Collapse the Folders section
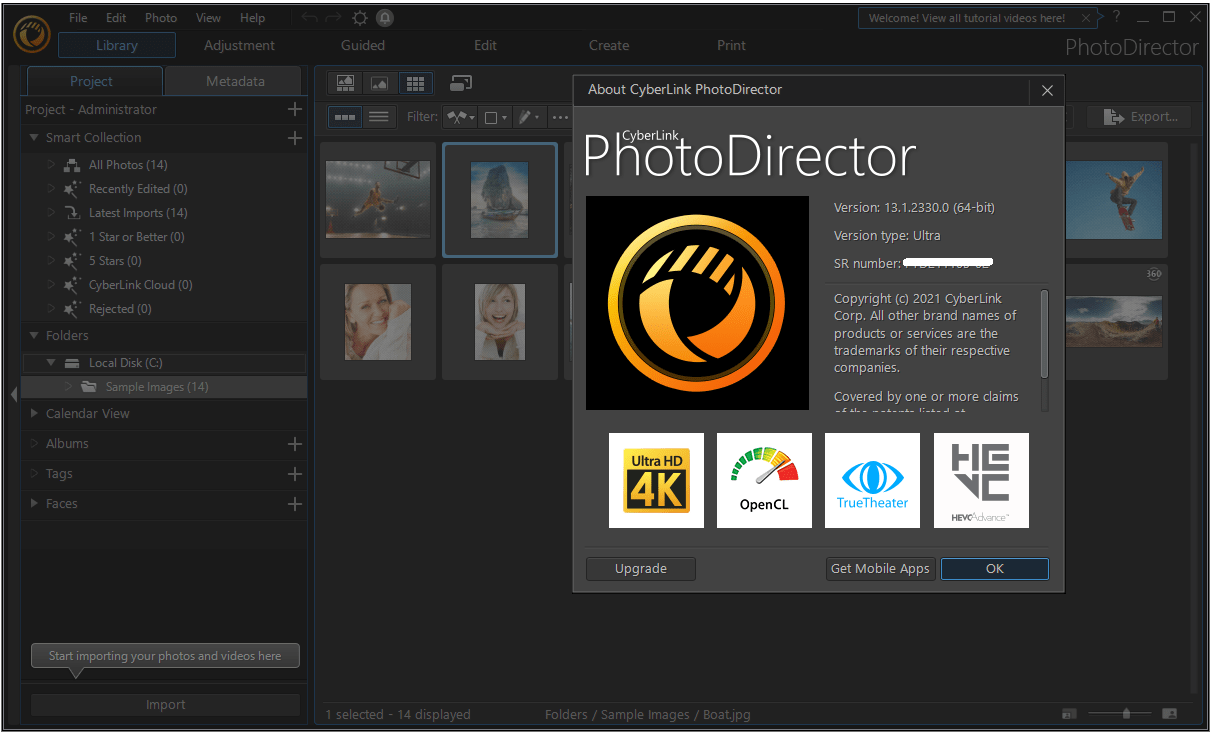This screenshot has width=1213, height=735. click(35, 336)
